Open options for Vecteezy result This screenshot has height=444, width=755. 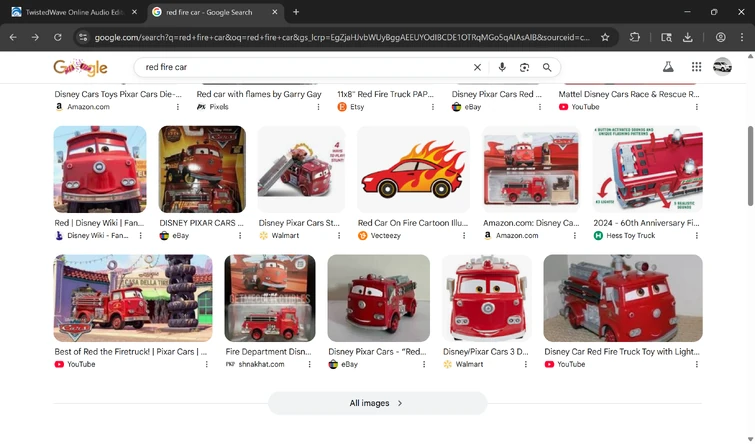(464, 235)
